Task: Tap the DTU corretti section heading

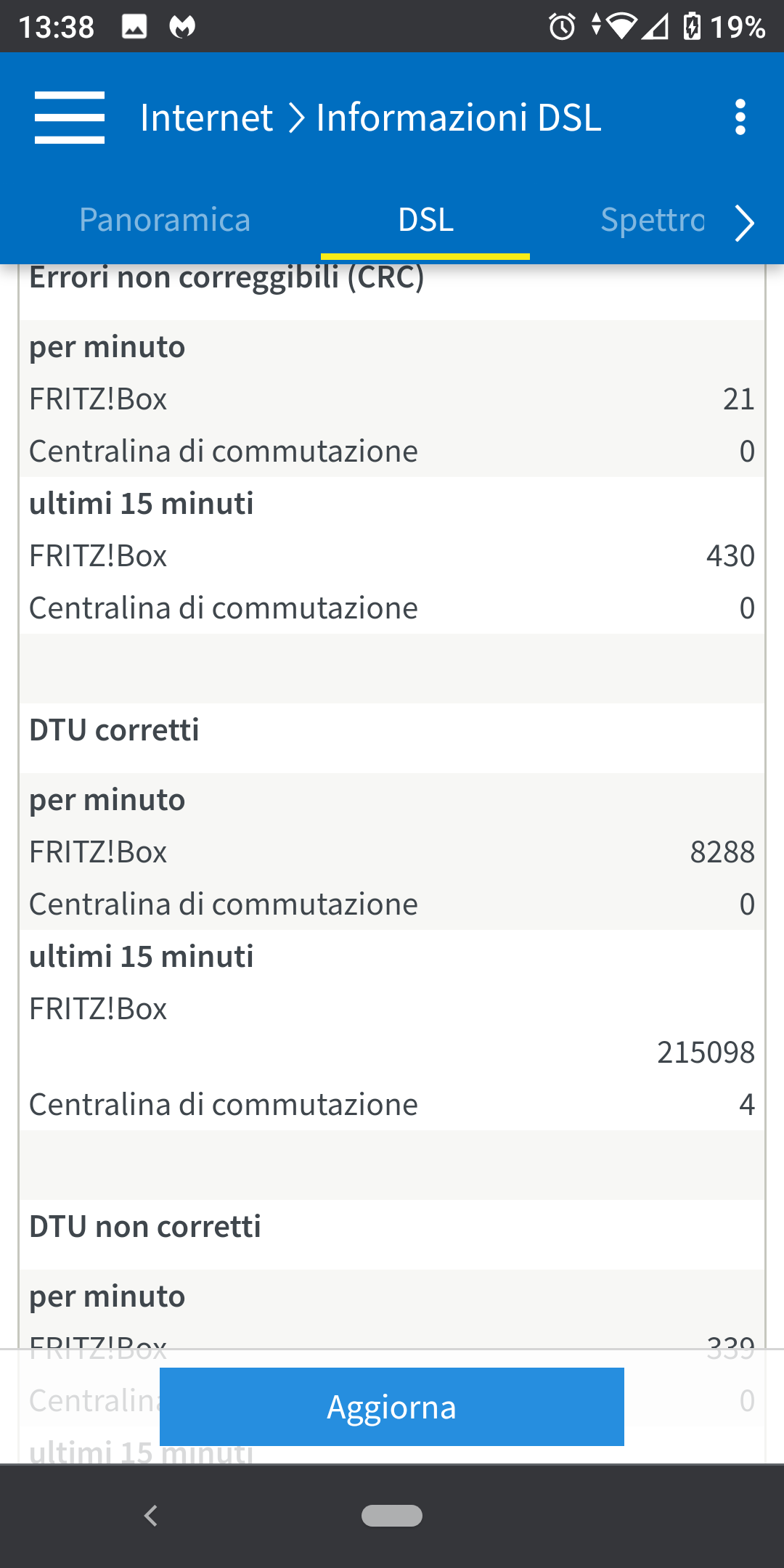Action: click(x=115, y=730)
